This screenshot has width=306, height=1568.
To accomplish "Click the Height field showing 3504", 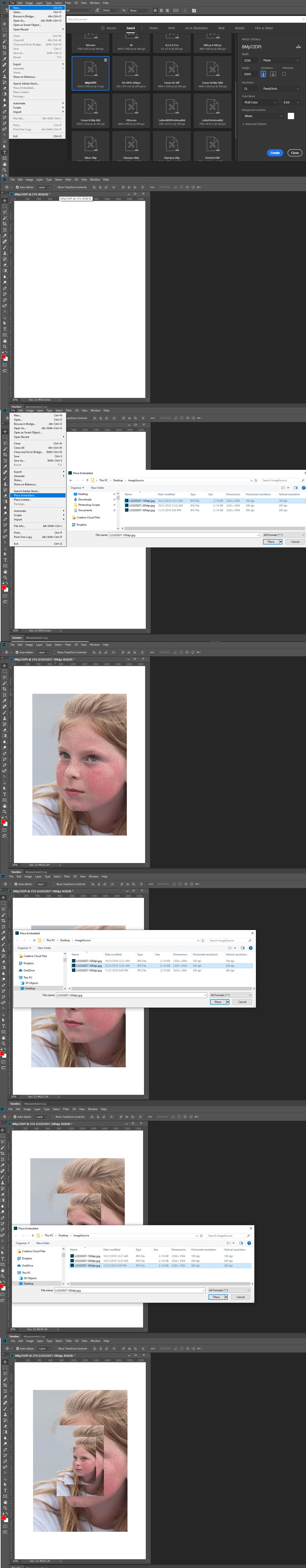I will (x=250, y=74).
